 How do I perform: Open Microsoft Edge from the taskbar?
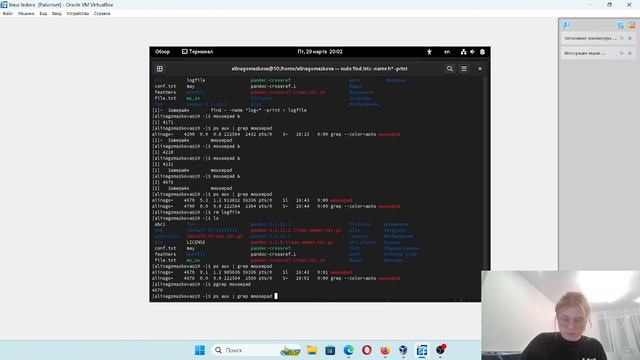point(349,350)
